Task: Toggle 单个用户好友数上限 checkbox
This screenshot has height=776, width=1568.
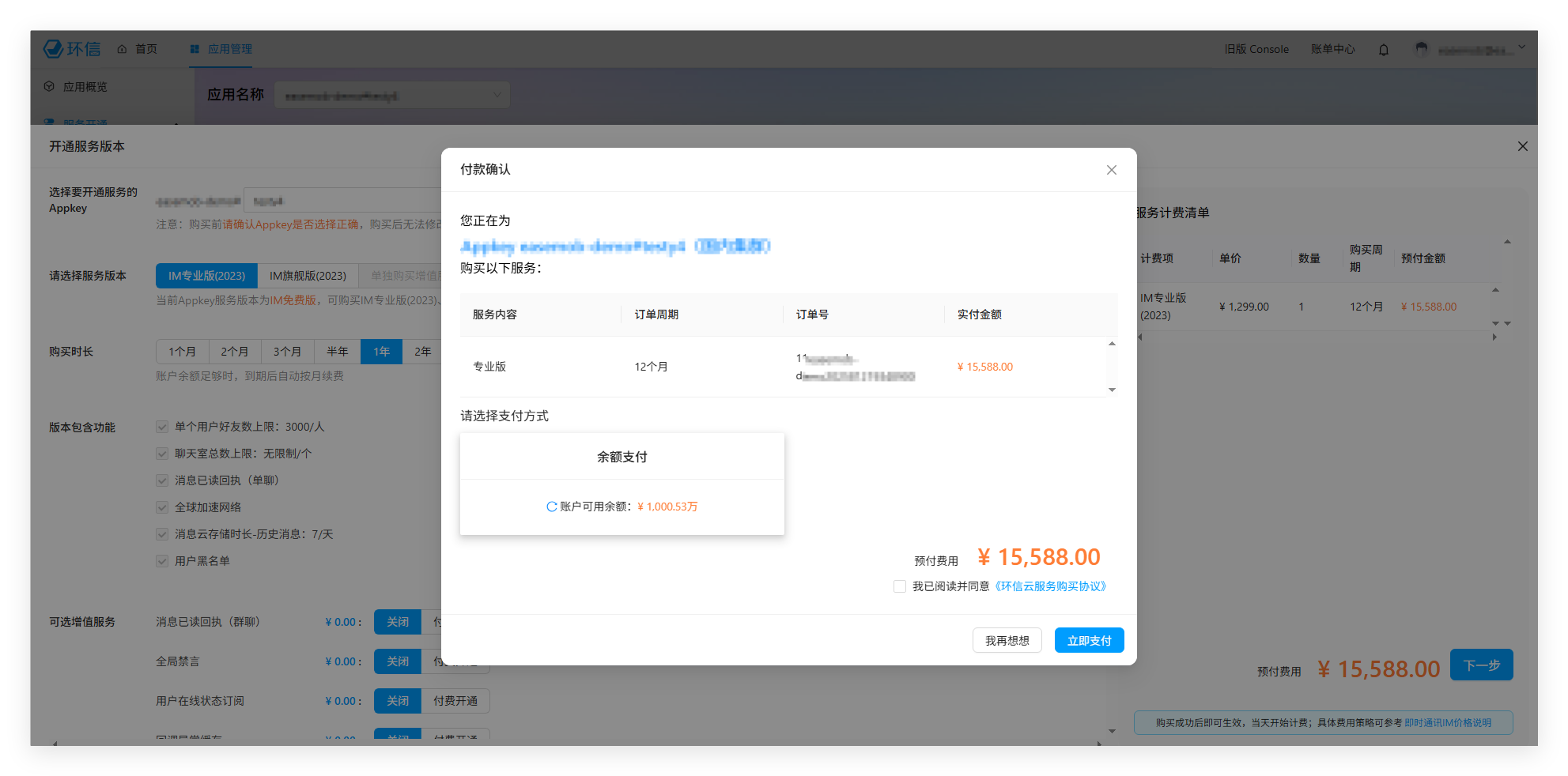Action: (x=162, y=427)
